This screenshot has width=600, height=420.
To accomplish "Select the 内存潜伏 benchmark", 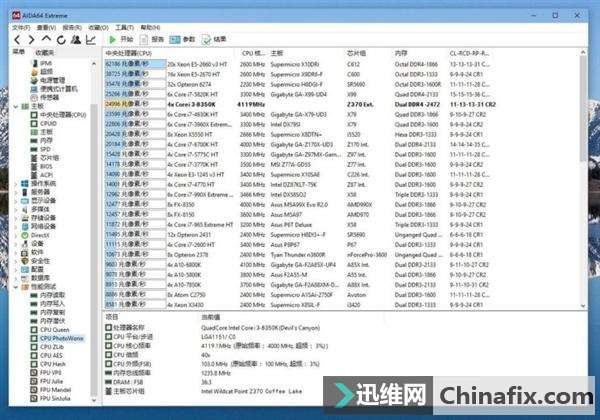I will [52, 321].
